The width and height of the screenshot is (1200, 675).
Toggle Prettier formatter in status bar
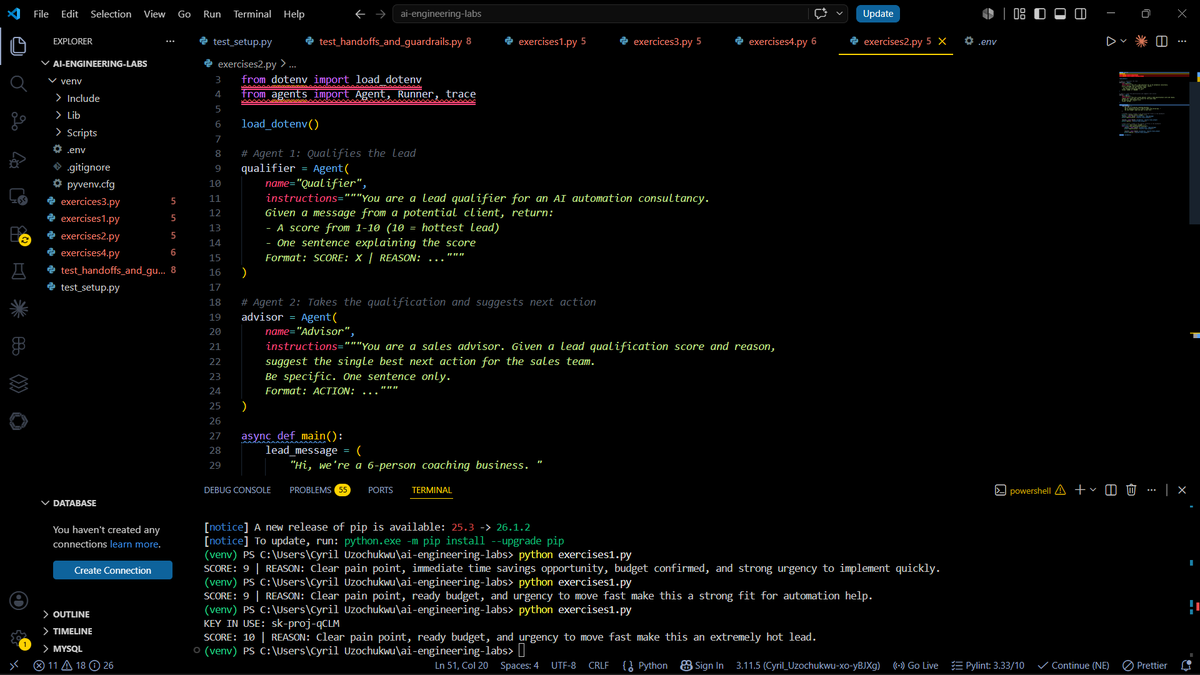tap(1144, 665)
